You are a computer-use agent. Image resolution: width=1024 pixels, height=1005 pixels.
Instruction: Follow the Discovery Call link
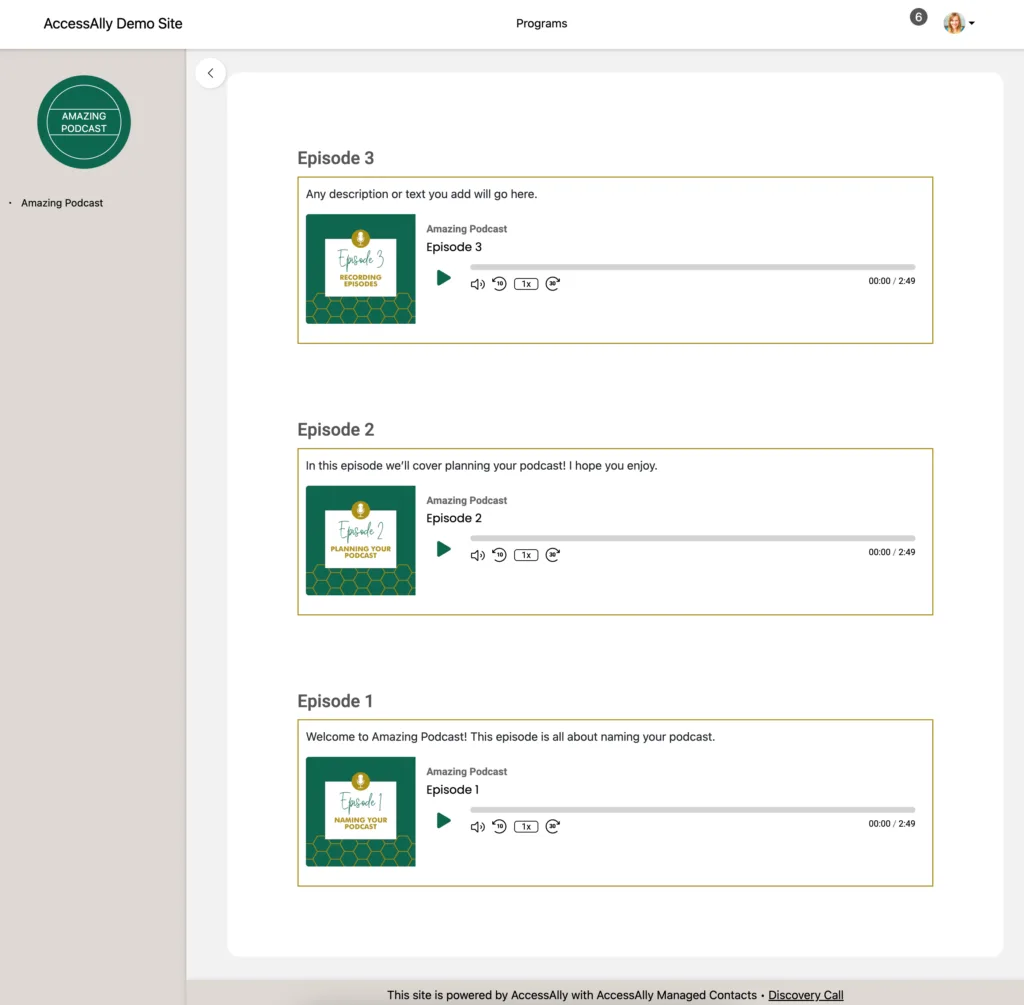(x=805, y=995)
